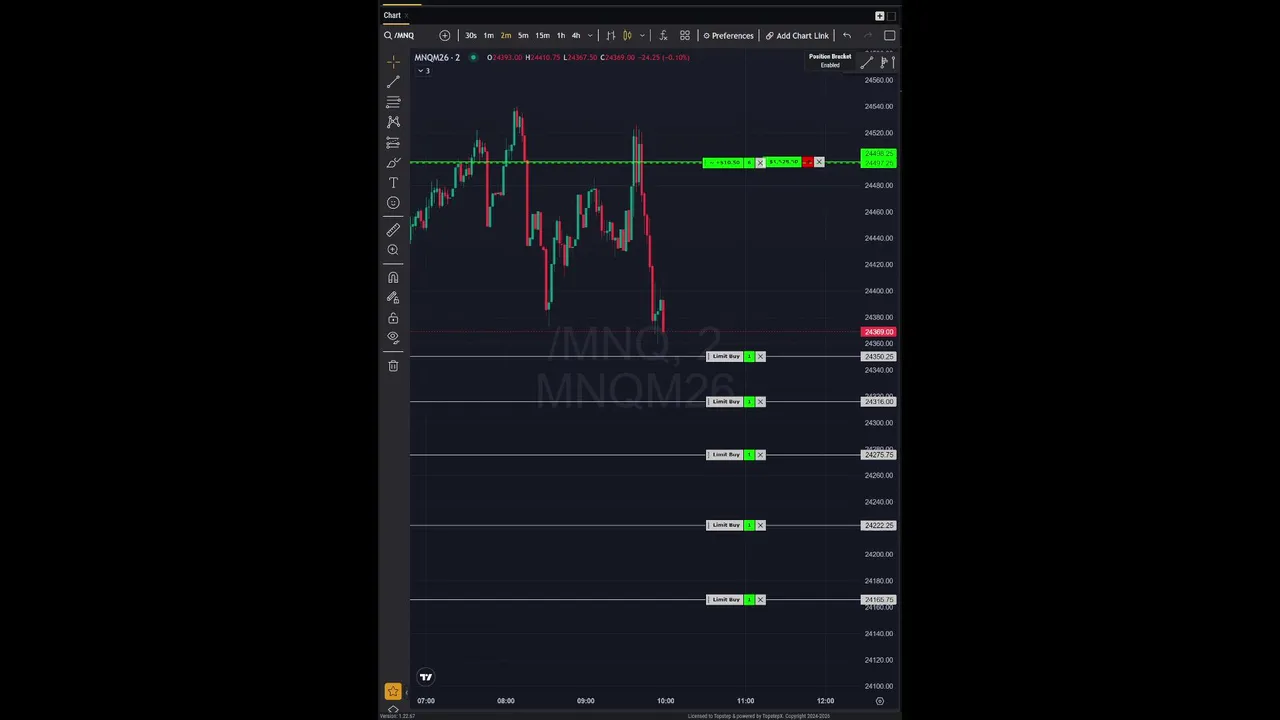Image resolution: width=1280 pixels, height=720 pixels.
Task: Switch to the 1h timeframe
Action: (x=560, y=36)
